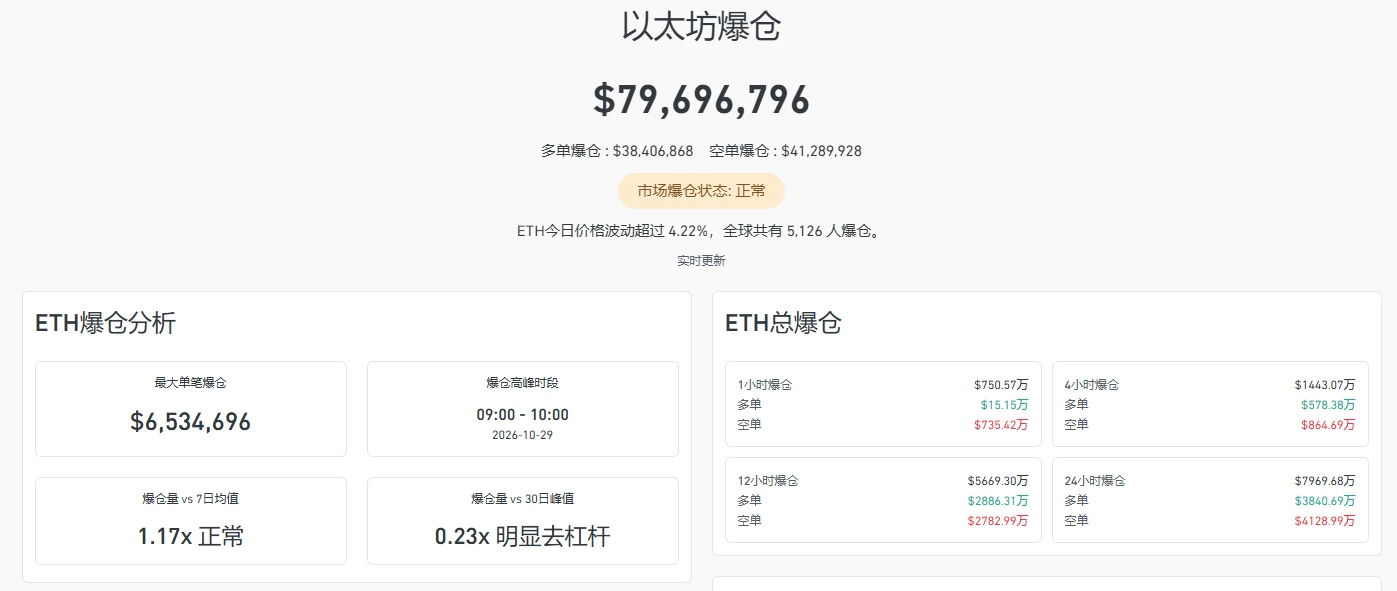Click the 市场爆仓状态: 正常 status badge
The image size is (1397, 591).
click(701, 191)
